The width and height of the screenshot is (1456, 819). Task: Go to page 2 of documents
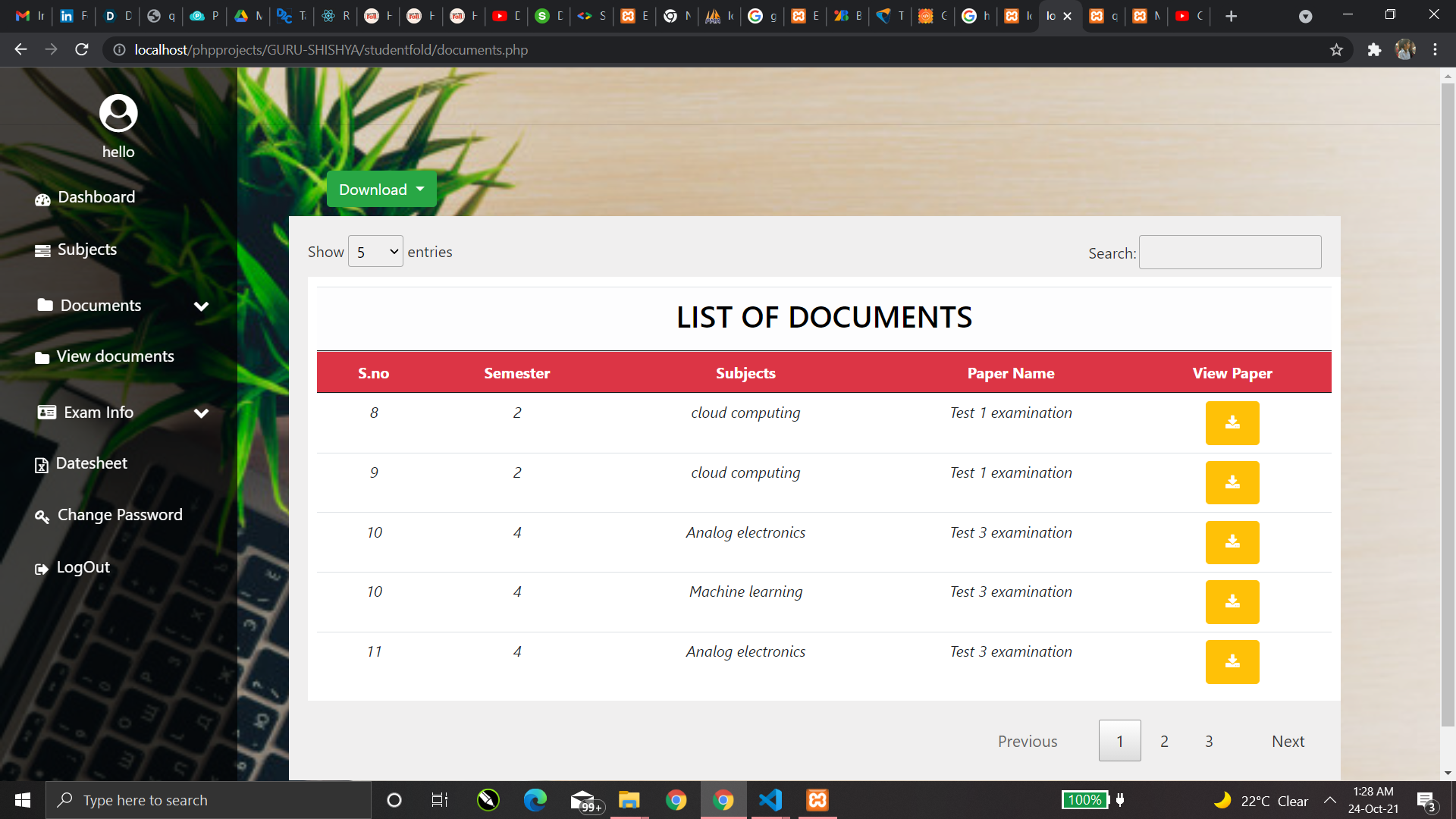point(1164,742)
